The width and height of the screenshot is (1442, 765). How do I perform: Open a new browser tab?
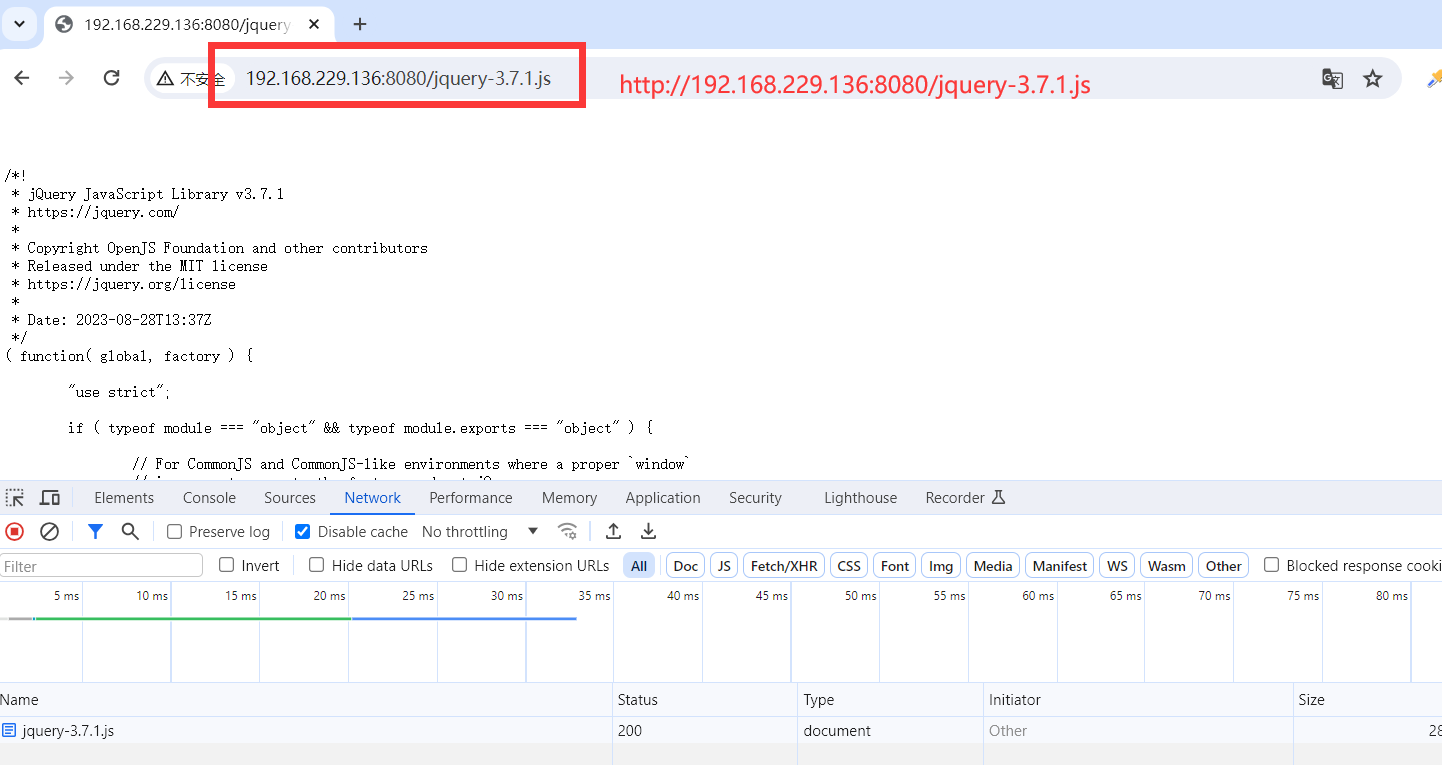[x=361, y=24]
